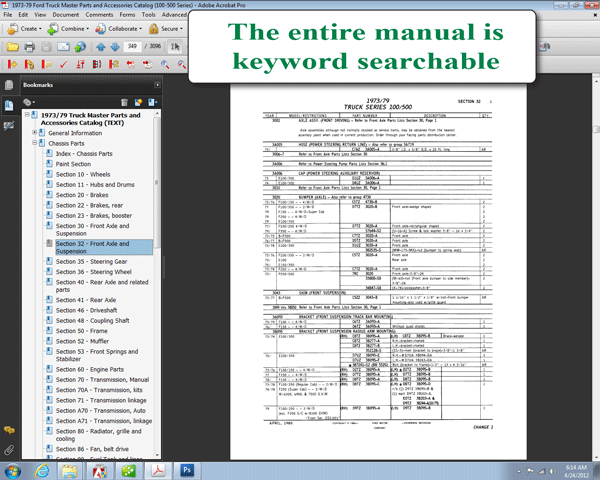The height and width of the screenshot is (480, 600).
Task: Click the red checkmark toolbar icon
Action: tap(63, 64)
